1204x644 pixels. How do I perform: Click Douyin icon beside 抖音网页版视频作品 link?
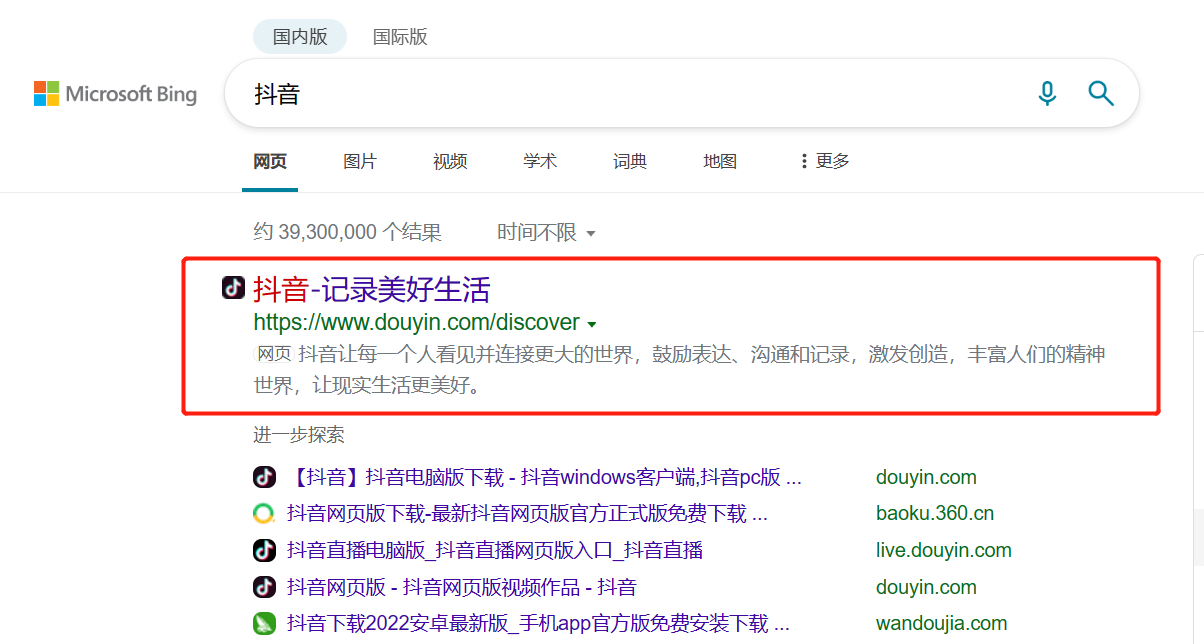tap(264, 587)
